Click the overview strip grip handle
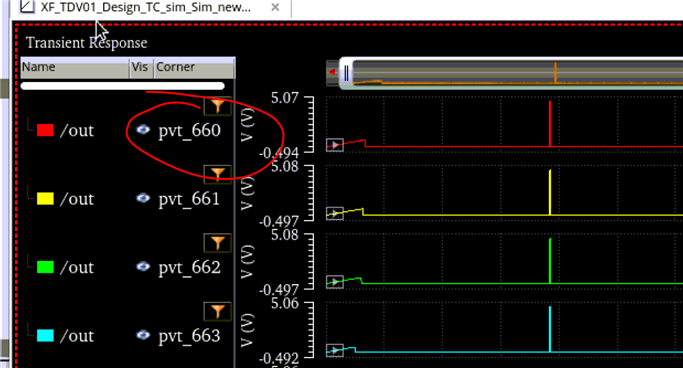Image resolution: width=683 pixels, height=368 pixels. coord(346,73)
